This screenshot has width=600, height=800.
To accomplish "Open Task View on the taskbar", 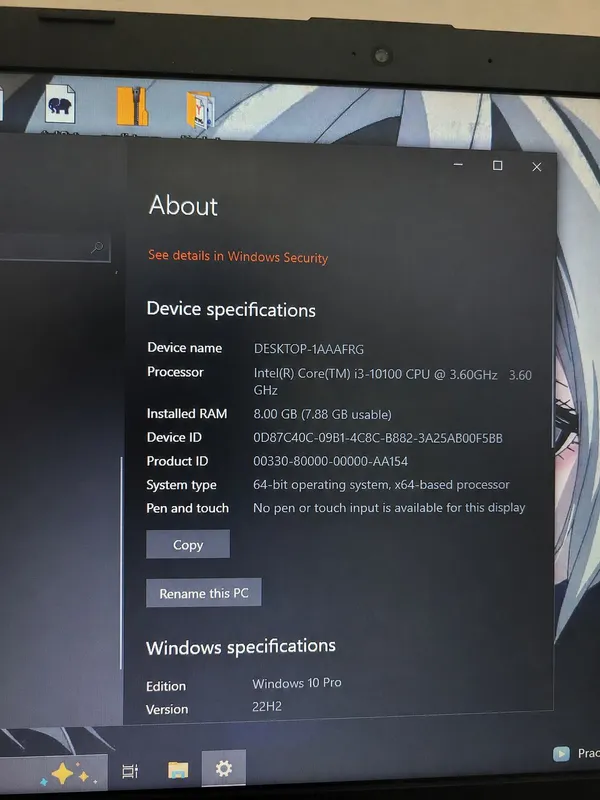I will 130,771.
